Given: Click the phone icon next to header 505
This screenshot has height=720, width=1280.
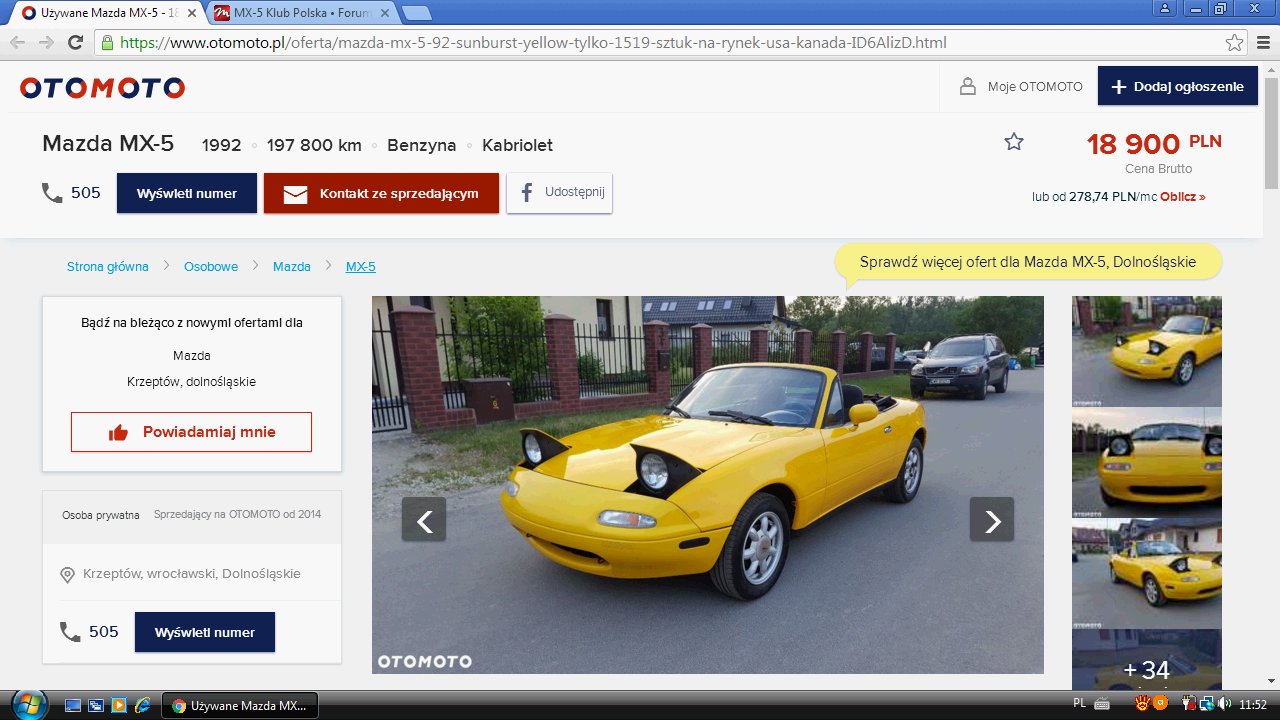Looking at the screenshot, I should point(53,193).
